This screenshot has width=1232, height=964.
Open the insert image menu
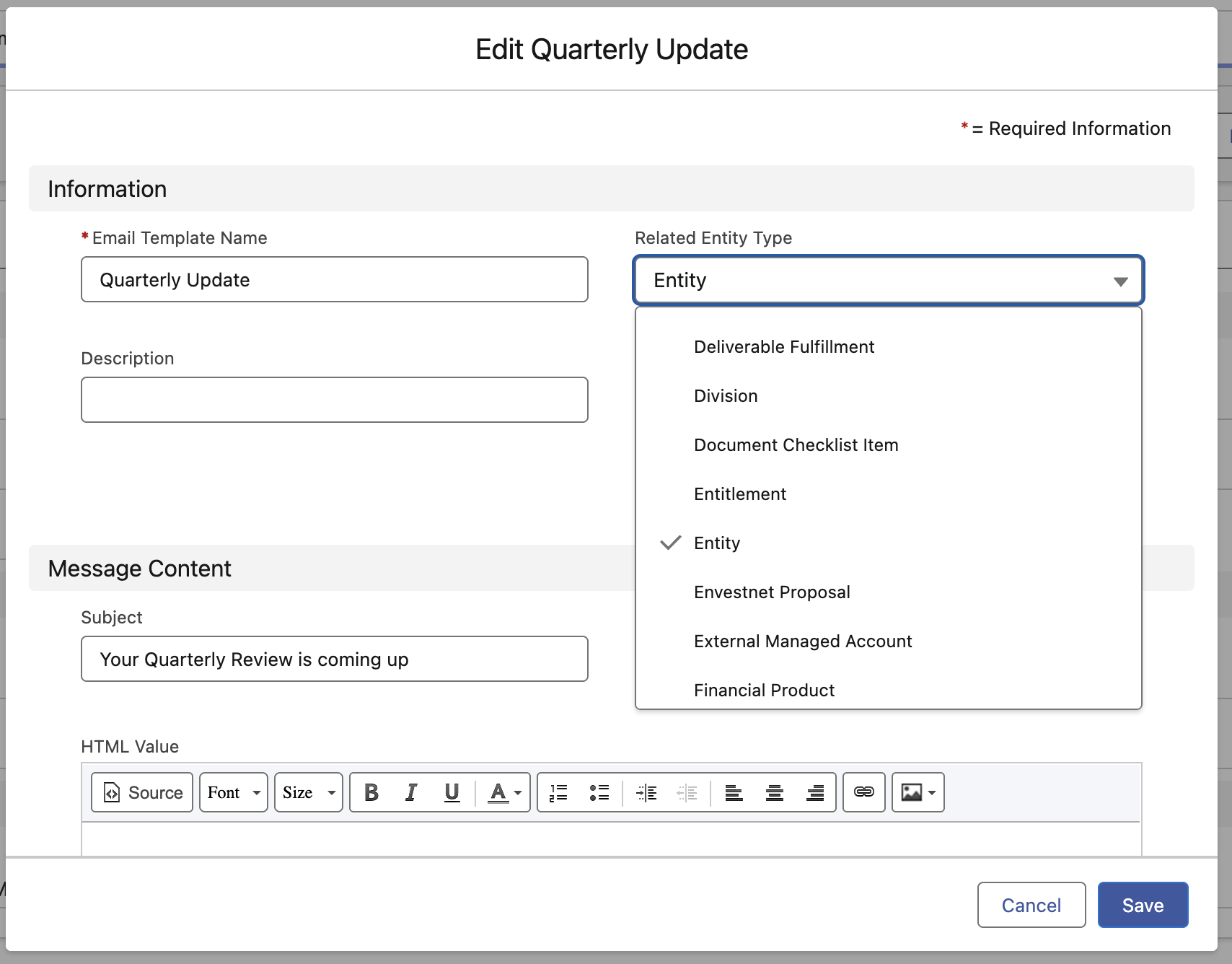(x=918, y=792)
